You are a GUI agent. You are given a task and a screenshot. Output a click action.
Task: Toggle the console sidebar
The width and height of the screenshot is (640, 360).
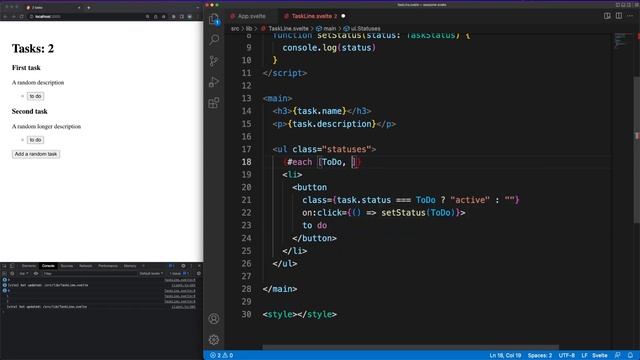click(x=4, y=273)
